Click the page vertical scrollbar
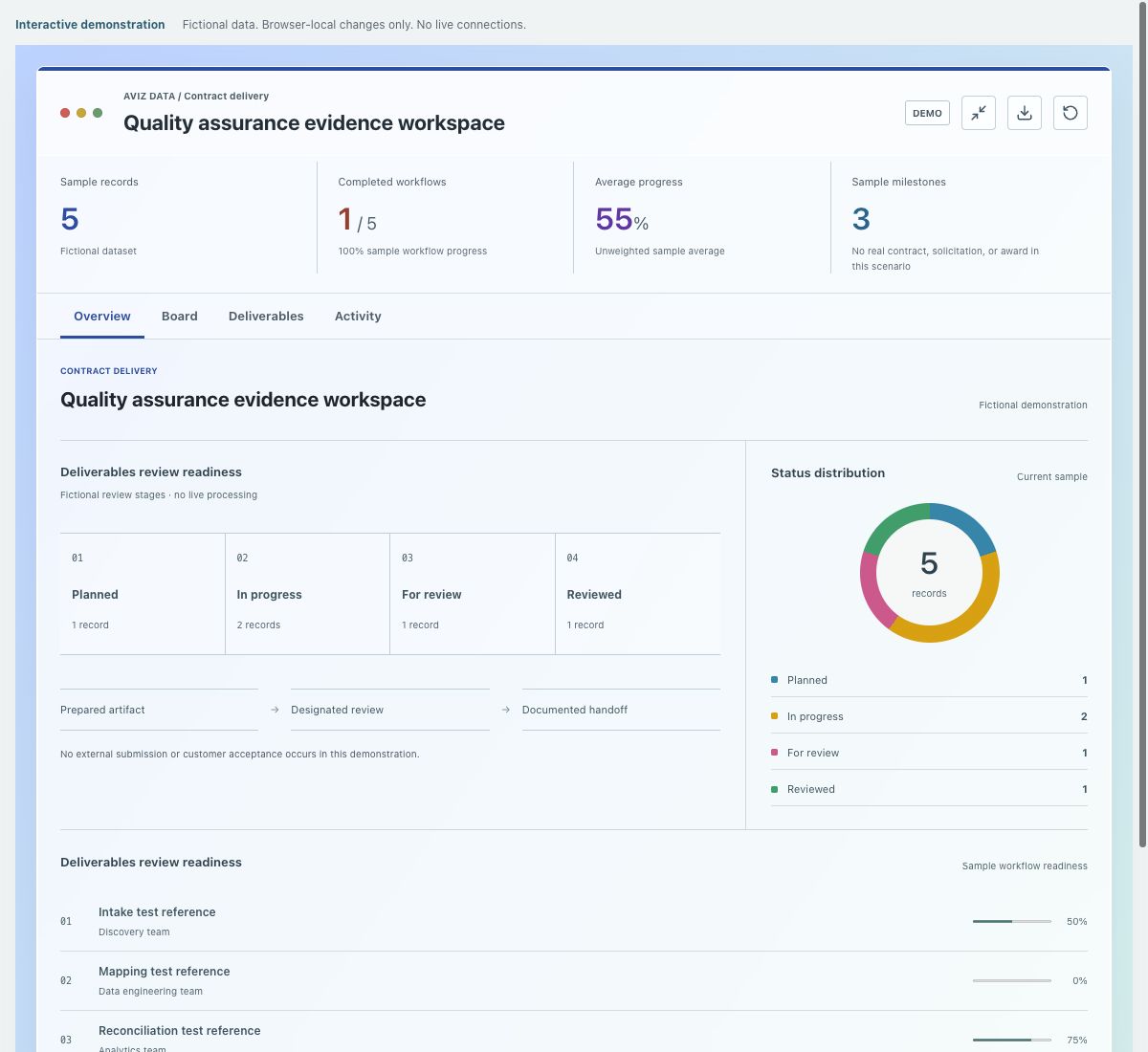Viewport: 1148px width, 1052px height. click(1142, 426)
